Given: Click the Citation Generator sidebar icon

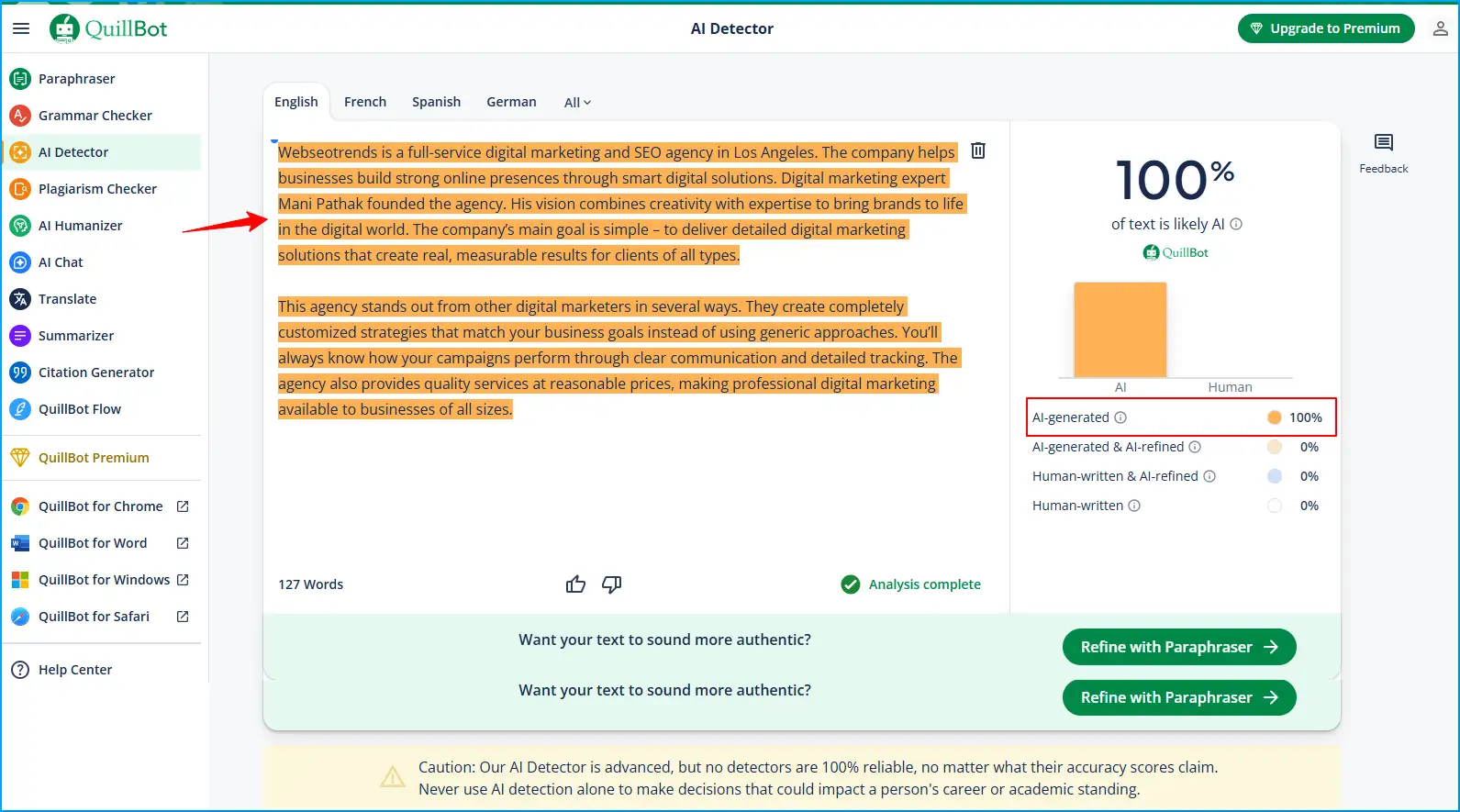Looking at the screenshot, I should (20, 373).
